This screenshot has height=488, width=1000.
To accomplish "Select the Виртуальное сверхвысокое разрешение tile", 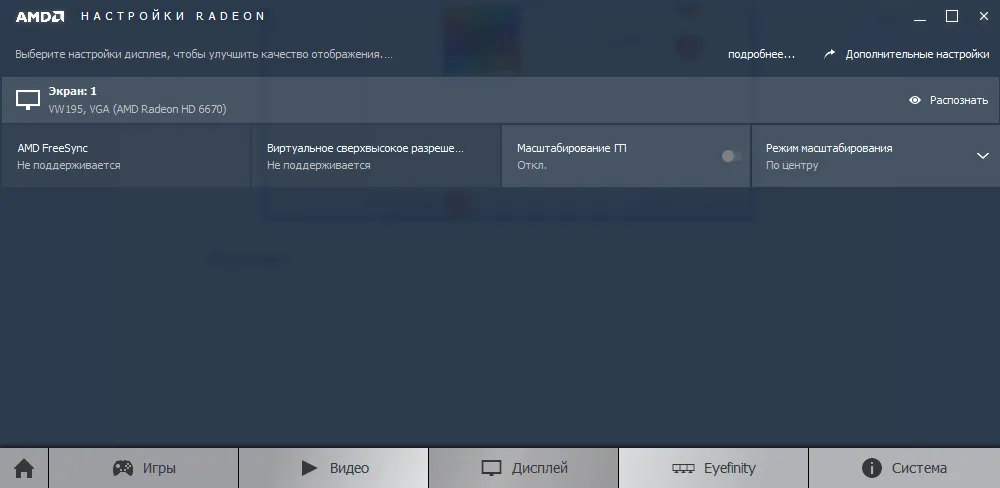I will (376, 156).
